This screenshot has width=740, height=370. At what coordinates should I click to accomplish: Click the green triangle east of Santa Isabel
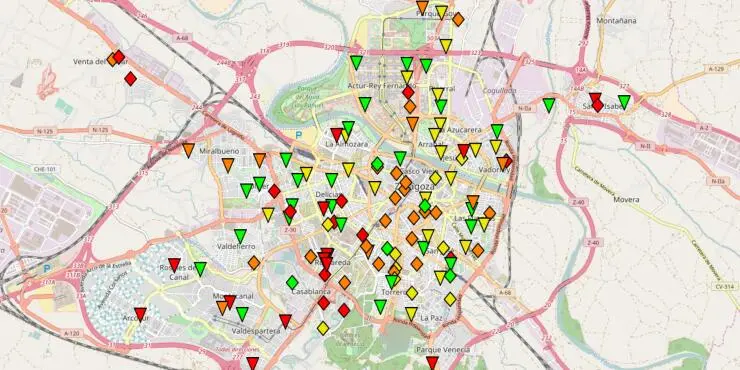(624, 102)
